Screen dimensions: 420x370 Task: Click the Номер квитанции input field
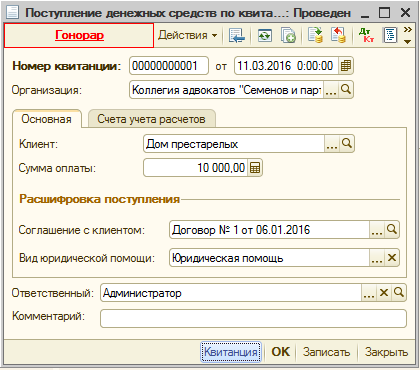169,66
